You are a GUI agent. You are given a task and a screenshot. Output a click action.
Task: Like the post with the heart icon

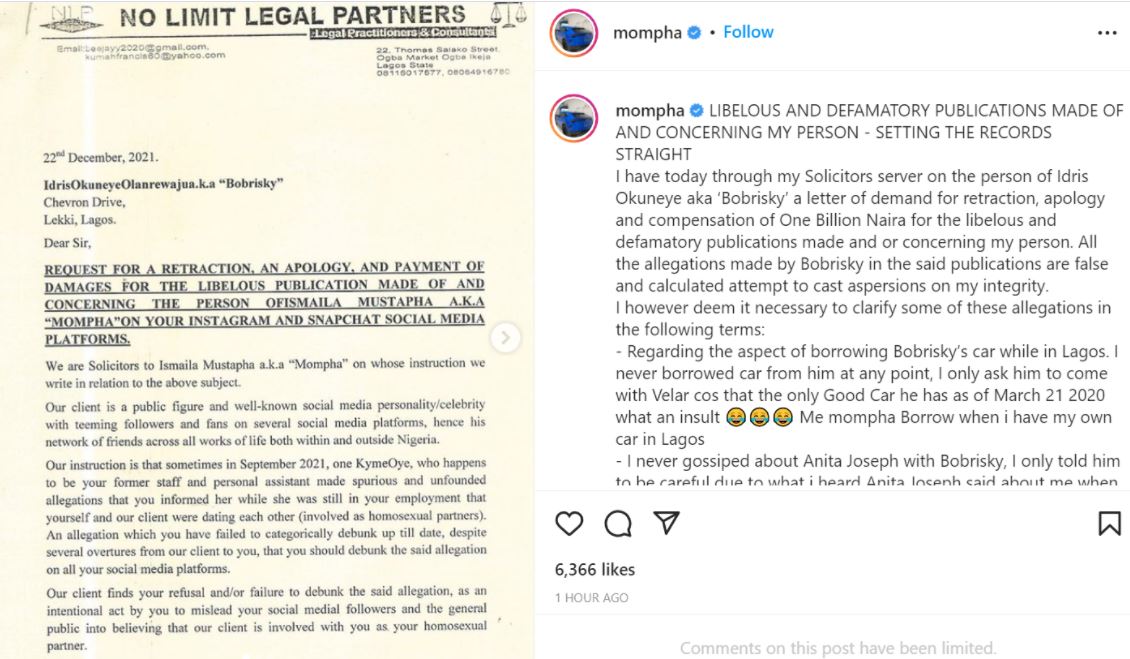[569, 523]
